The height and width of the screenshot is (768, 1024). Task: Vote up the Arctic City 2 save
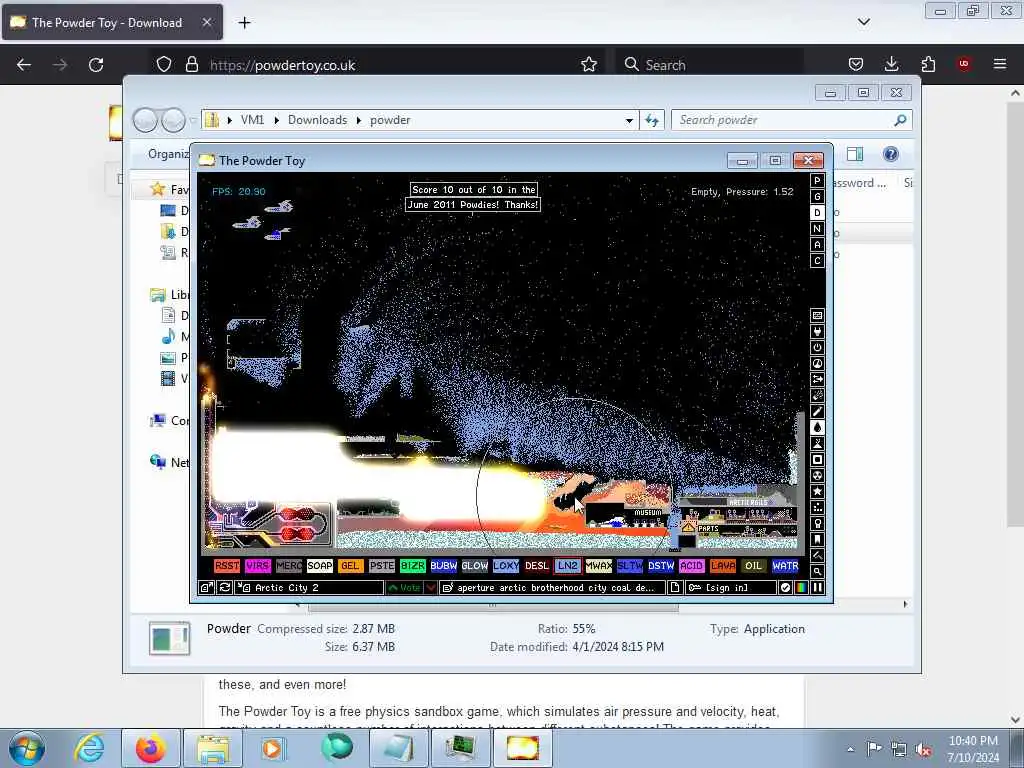coord(404,588)
